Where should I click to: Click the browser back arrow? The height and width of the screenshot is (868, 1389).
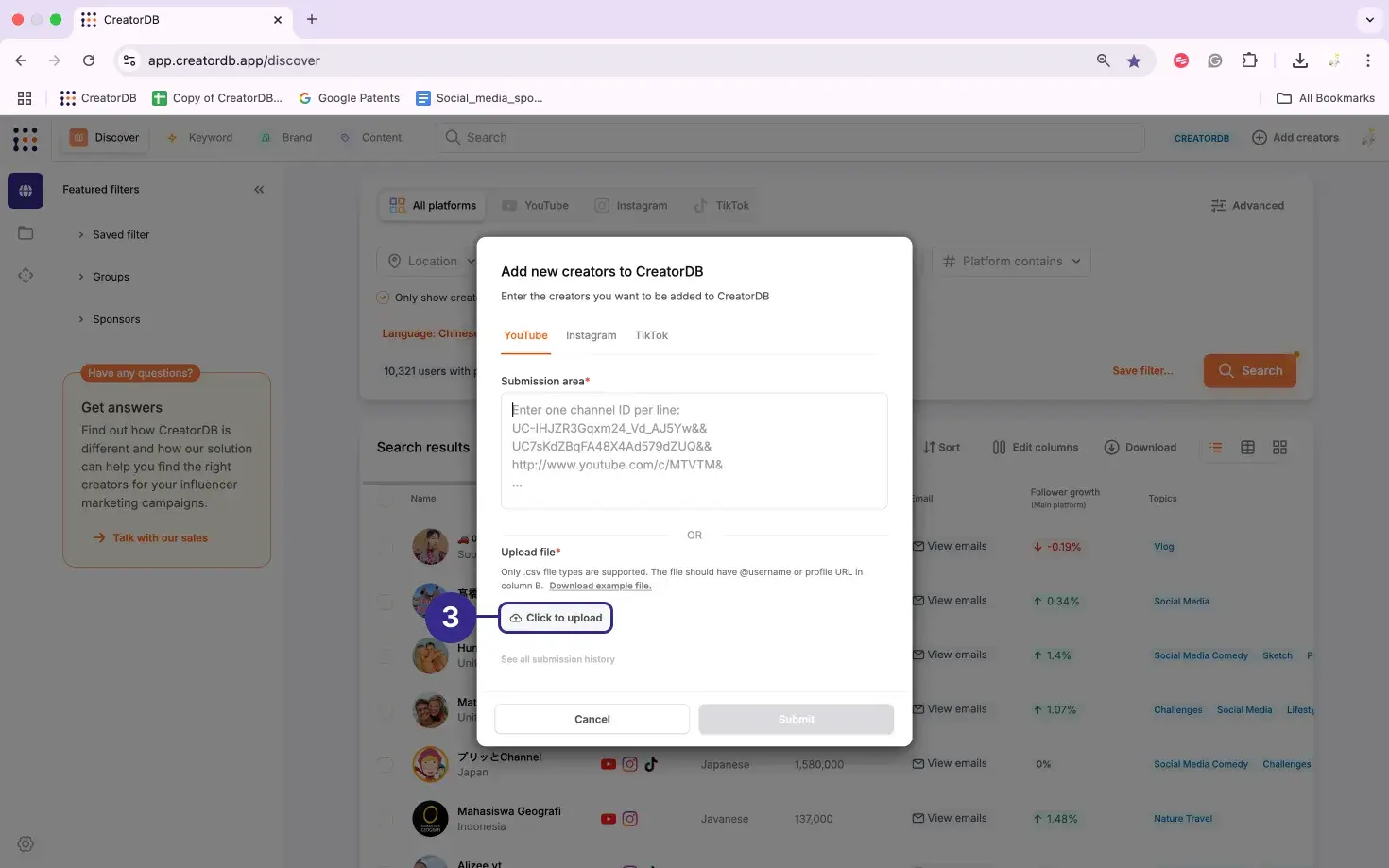click(x=21, y=60)
